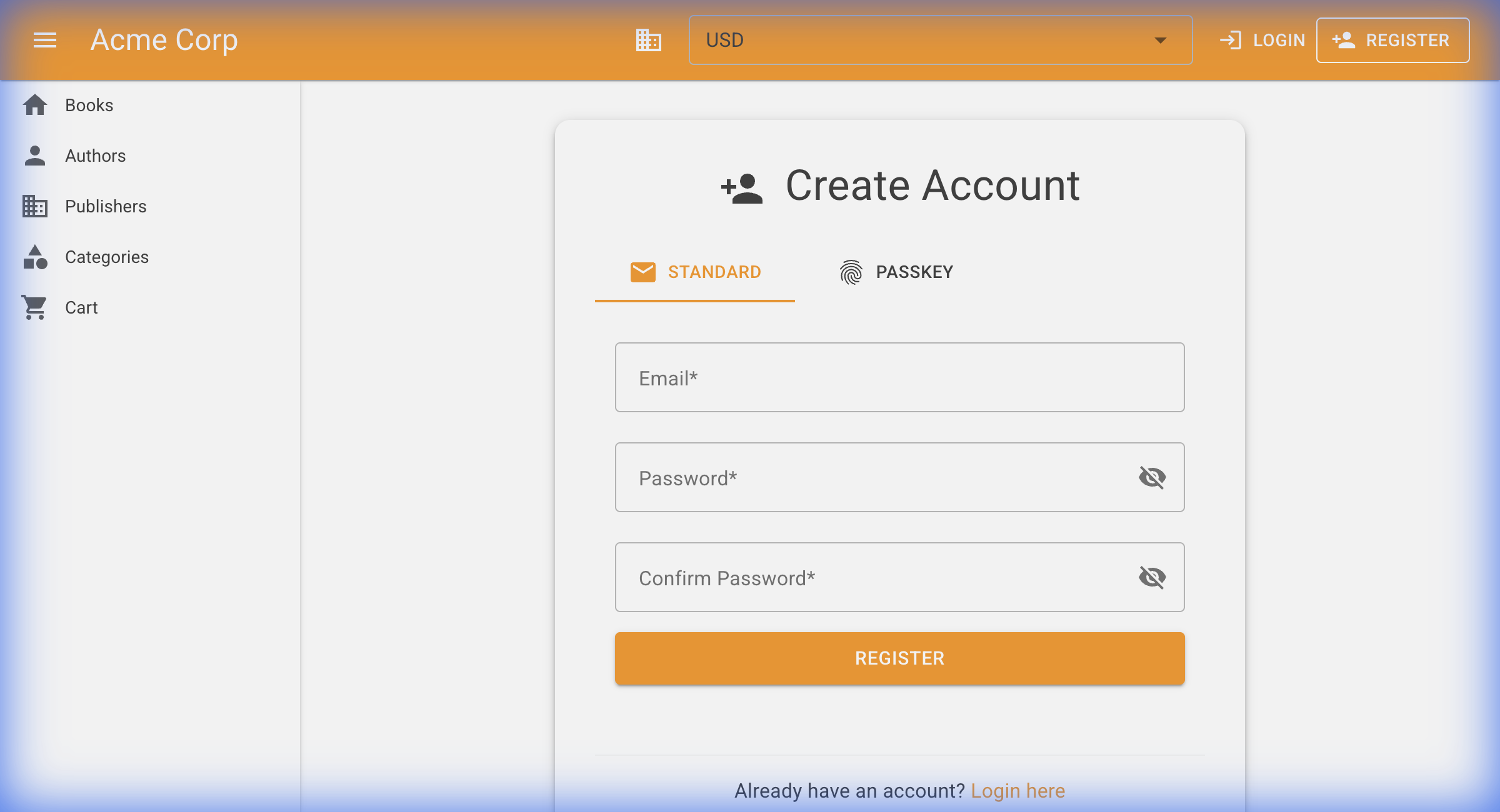Toggle Confirm Password visibility eye icon
Screen dimensions: 1500x812
click(x=1152, y=578)
